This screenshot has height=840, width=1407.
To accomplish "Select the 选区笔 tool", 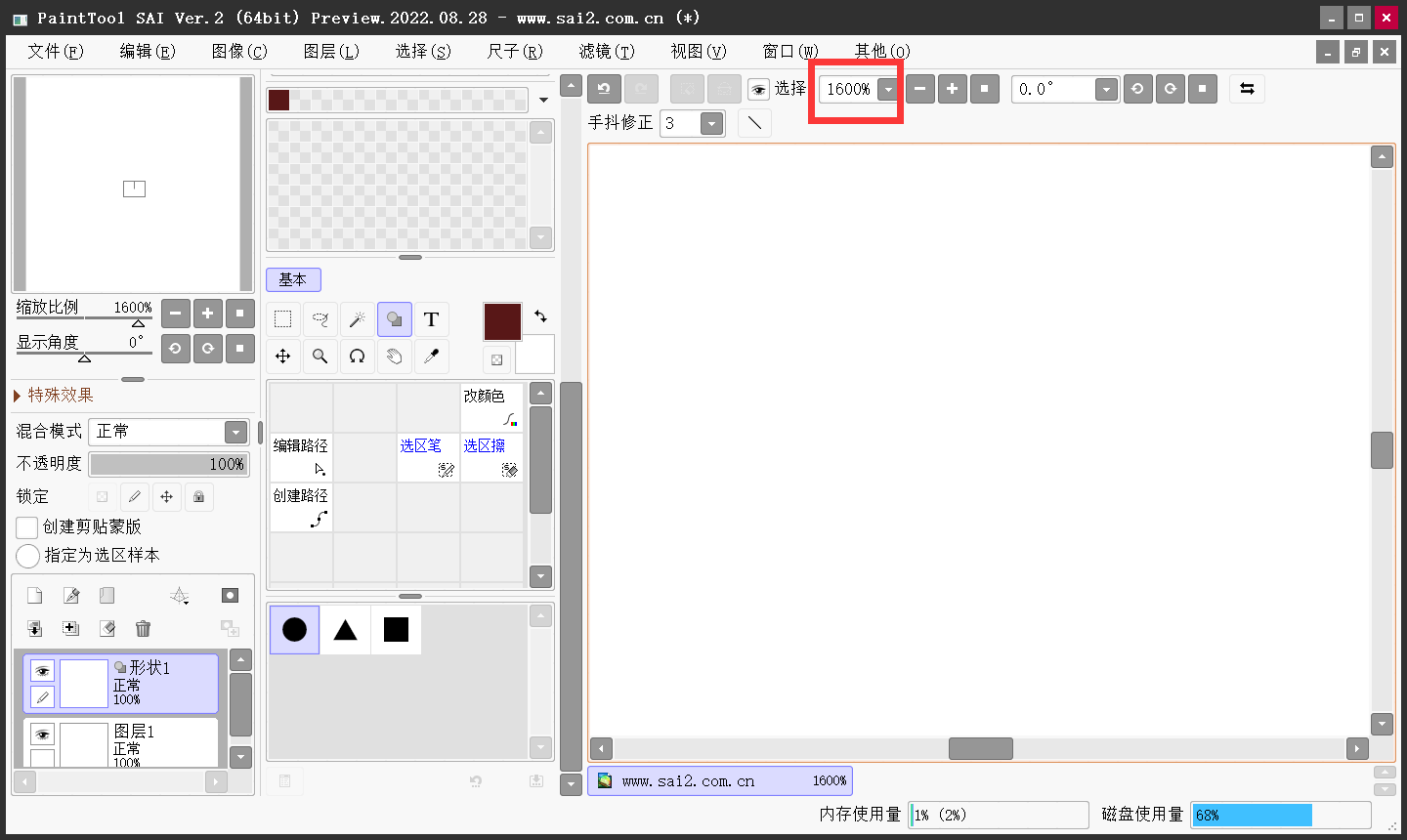I will point(428,457).
